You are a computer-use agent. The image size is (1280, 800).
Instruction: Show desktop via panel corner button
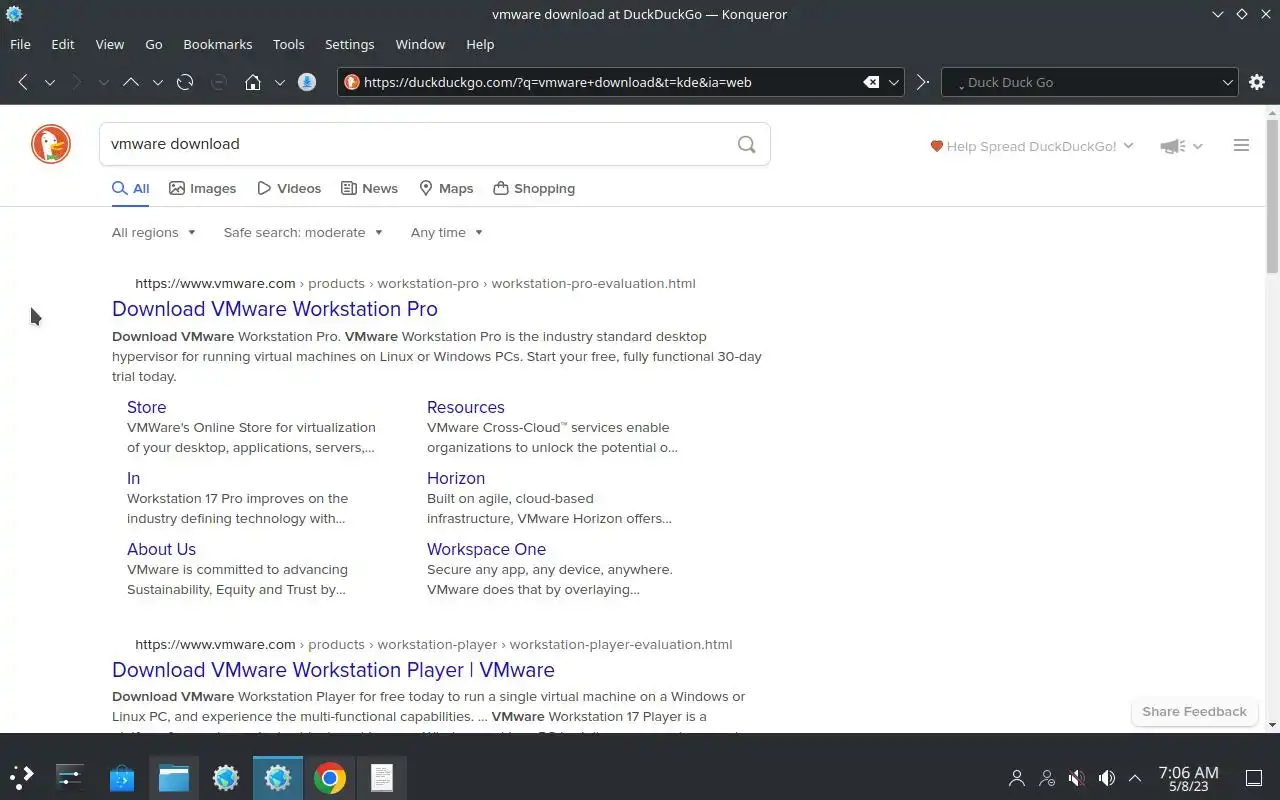point(1254,777)
